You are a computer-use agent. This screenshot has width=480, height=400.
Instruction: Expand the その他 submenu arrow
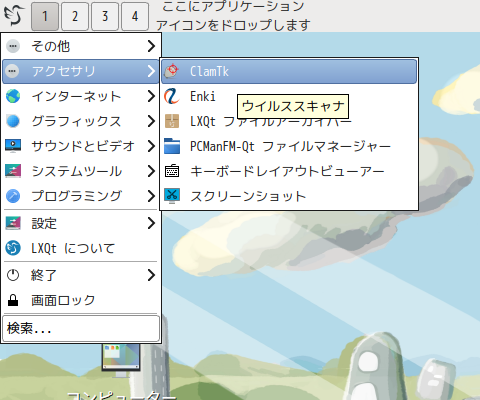coord(151,46)
